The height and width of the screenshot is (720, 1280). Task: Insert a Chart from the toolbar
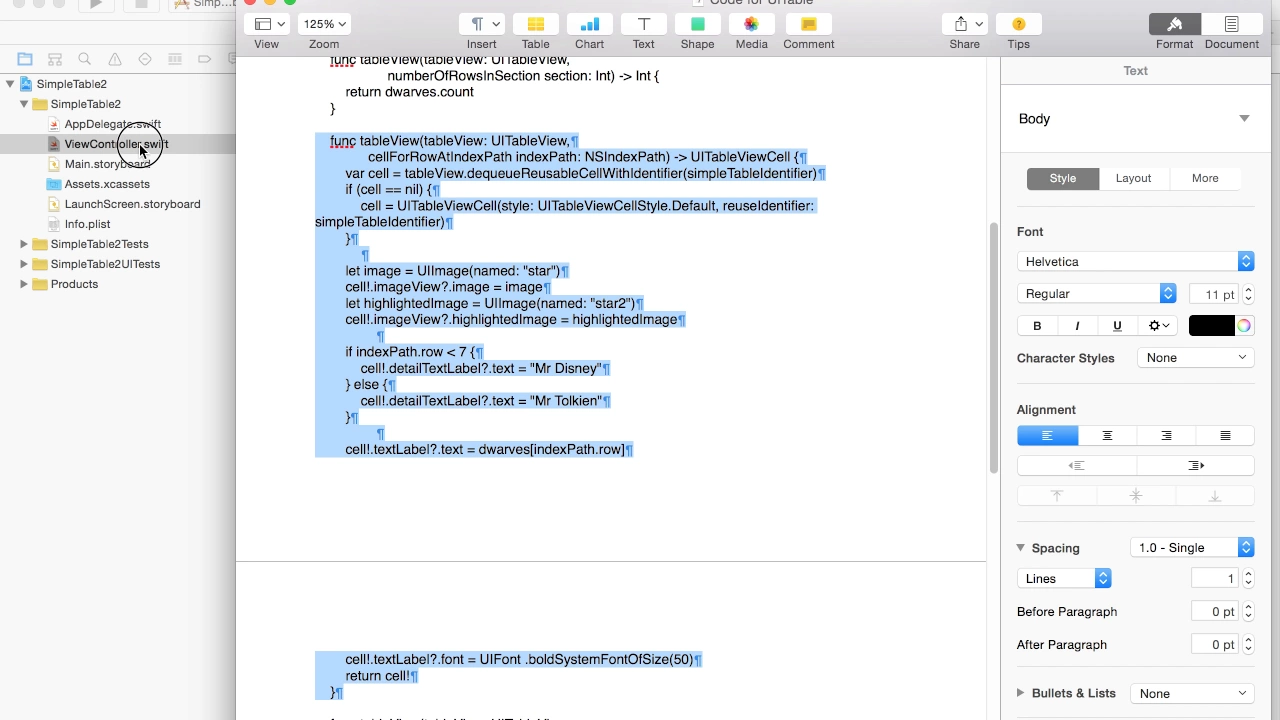(x=590, y=24)
